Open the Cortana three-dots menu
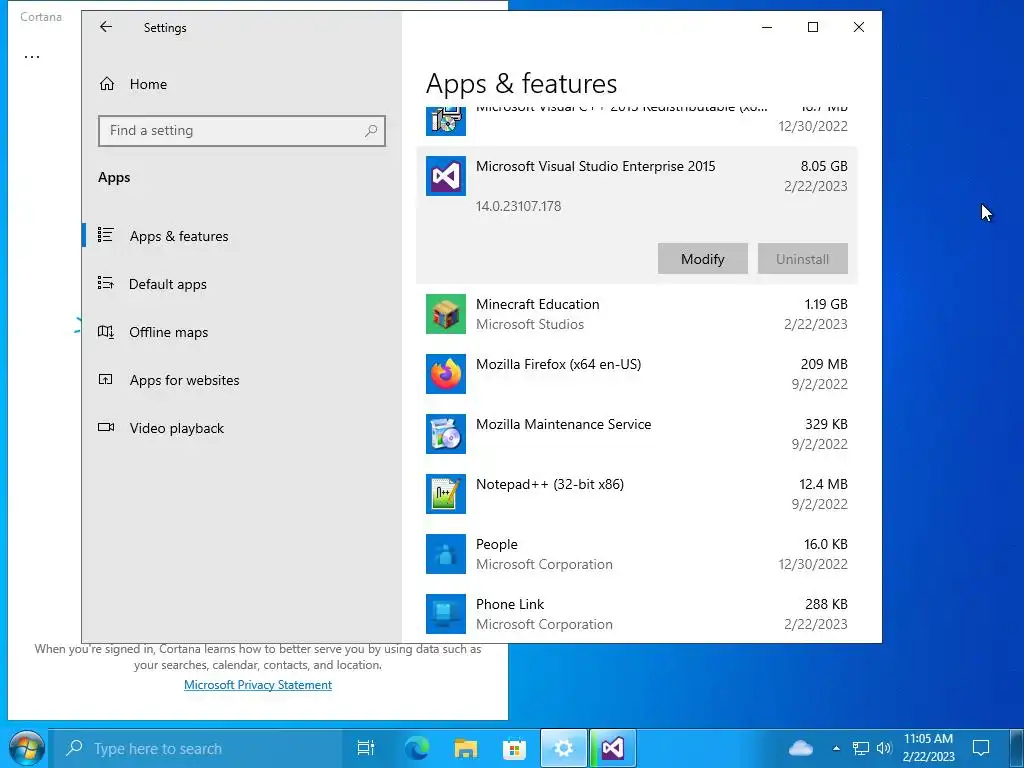Viewport: 1024px width, 768px height. (x=32, y=57)
